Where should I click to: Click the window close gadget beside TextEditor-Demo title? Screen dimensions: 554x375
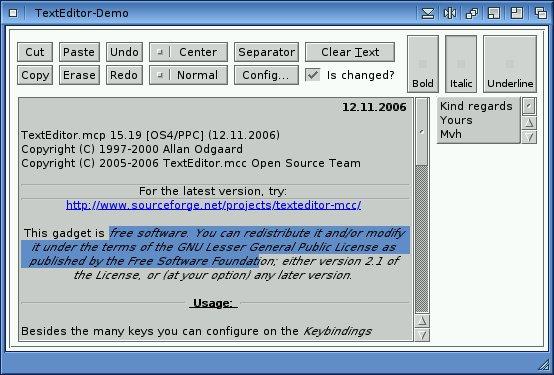click(x=13, y=13)
